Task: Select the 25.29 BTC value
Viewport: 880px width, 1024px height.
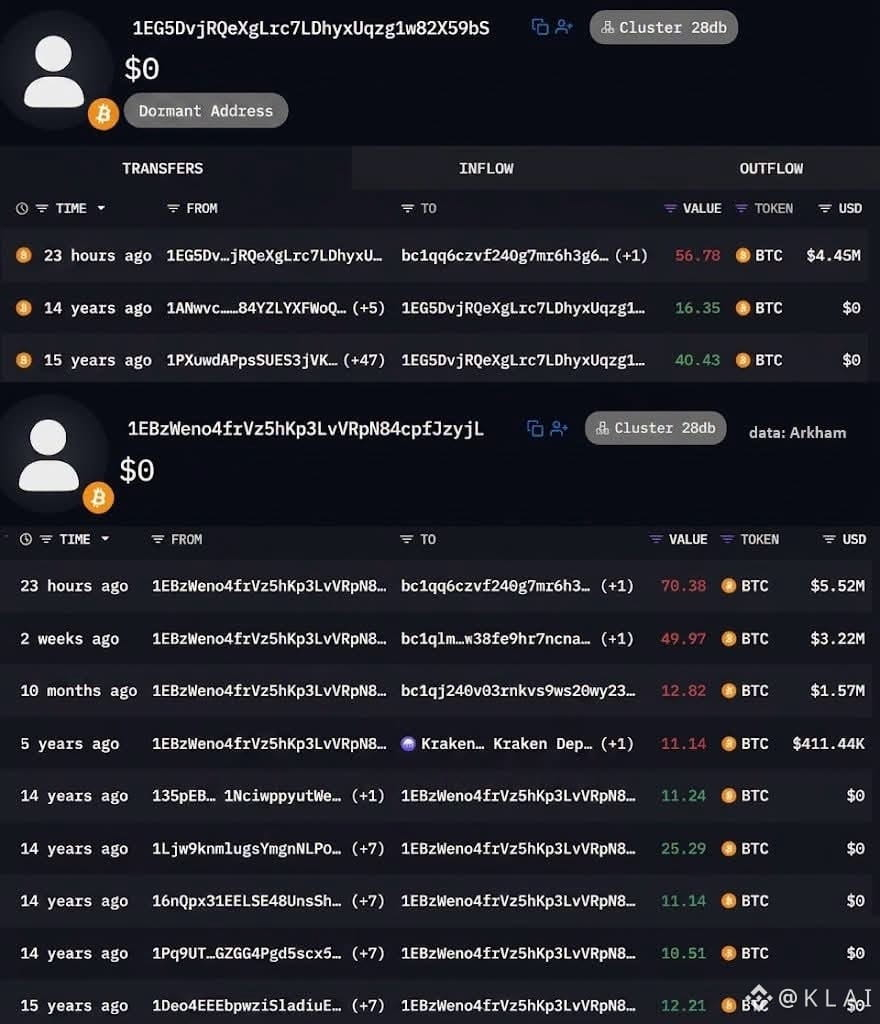Action: [x=683, y=848]
